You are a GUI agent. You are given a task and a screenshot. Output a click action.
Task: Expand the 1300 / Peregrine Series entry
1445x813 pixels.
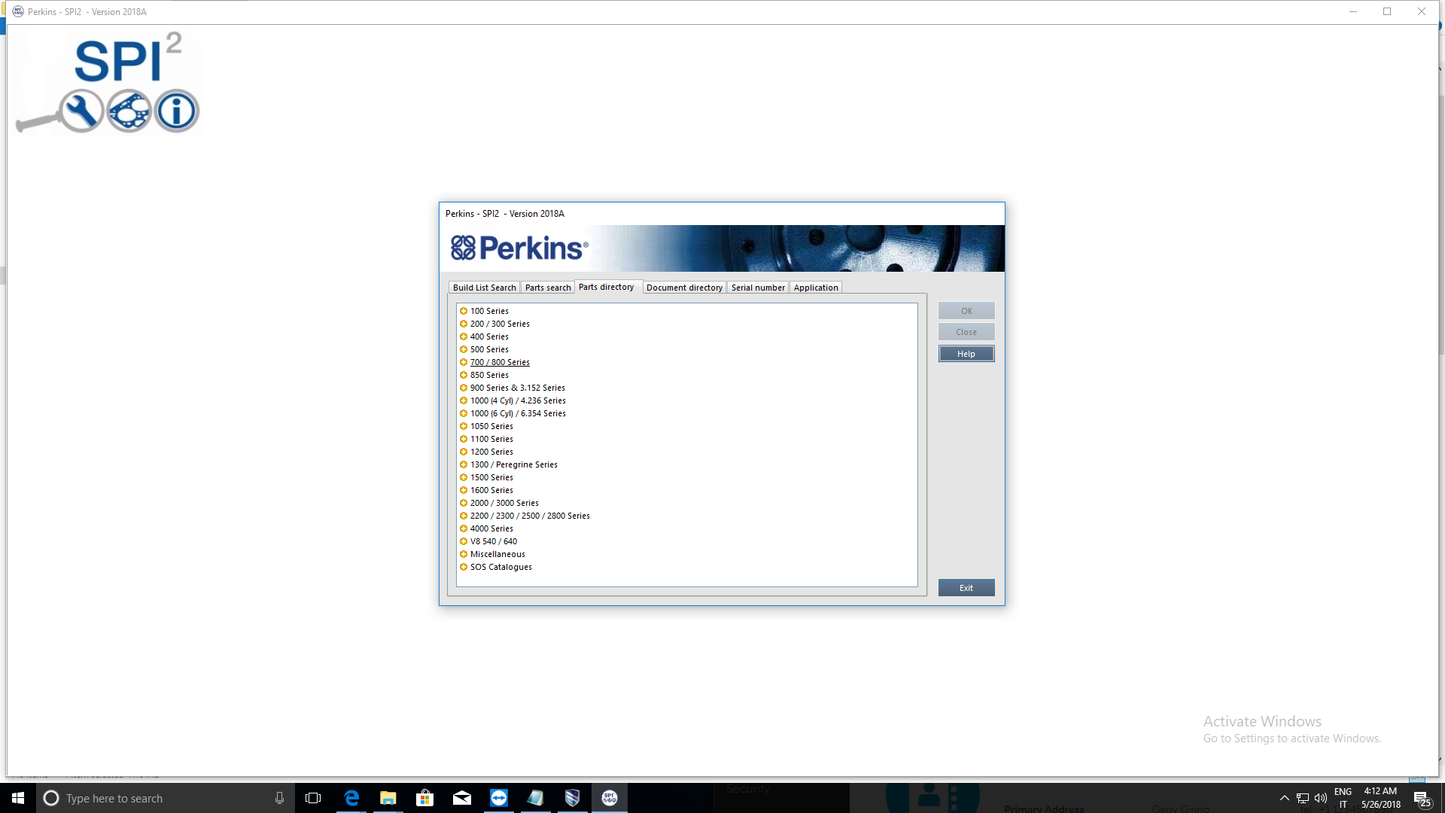pyautogui.click(x=512, y=464)
